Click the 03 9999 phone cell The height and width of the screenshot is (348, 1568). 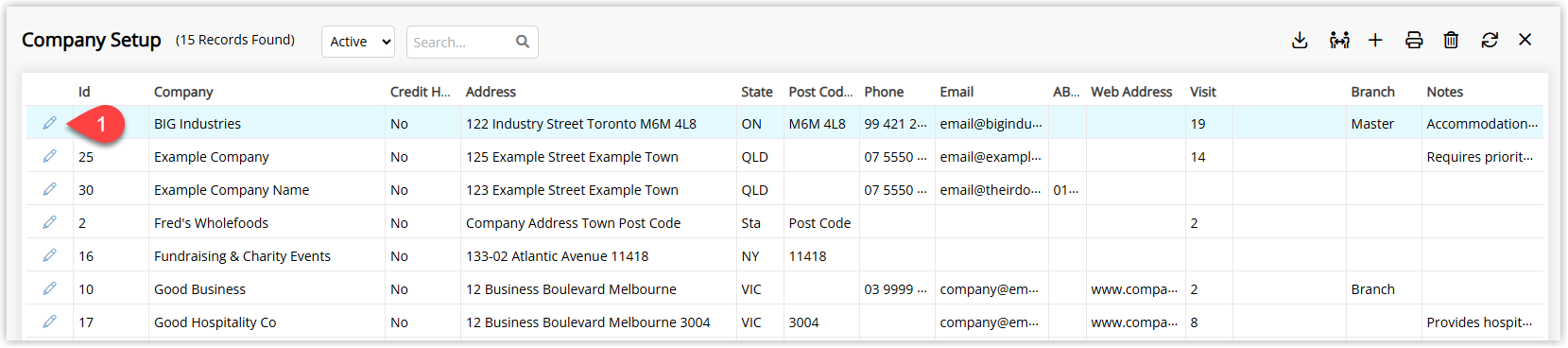tap(896, 289)
